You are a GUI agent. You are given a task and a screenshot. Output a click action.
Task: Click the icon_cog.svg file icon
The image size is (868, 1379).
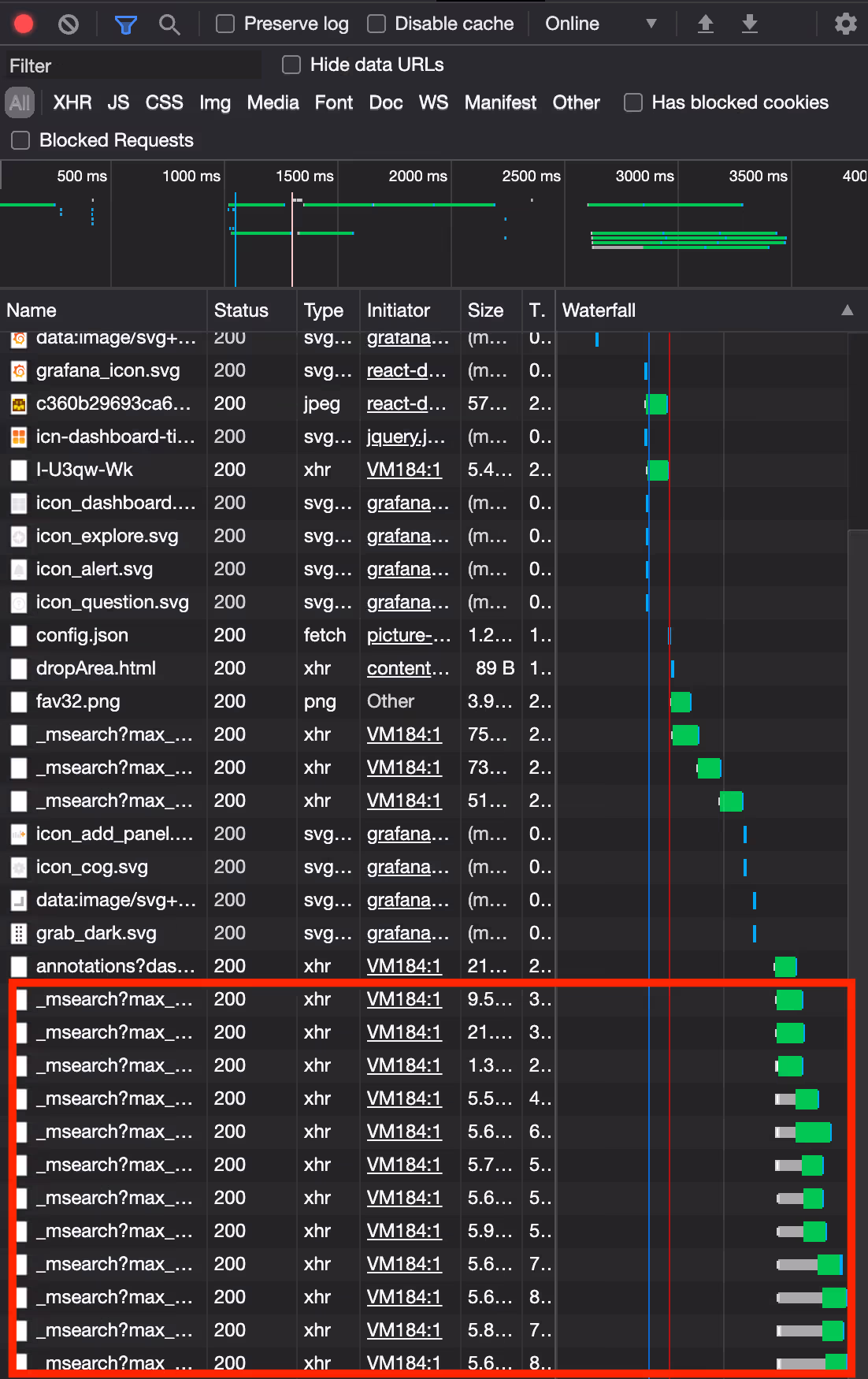pos(19,867)
